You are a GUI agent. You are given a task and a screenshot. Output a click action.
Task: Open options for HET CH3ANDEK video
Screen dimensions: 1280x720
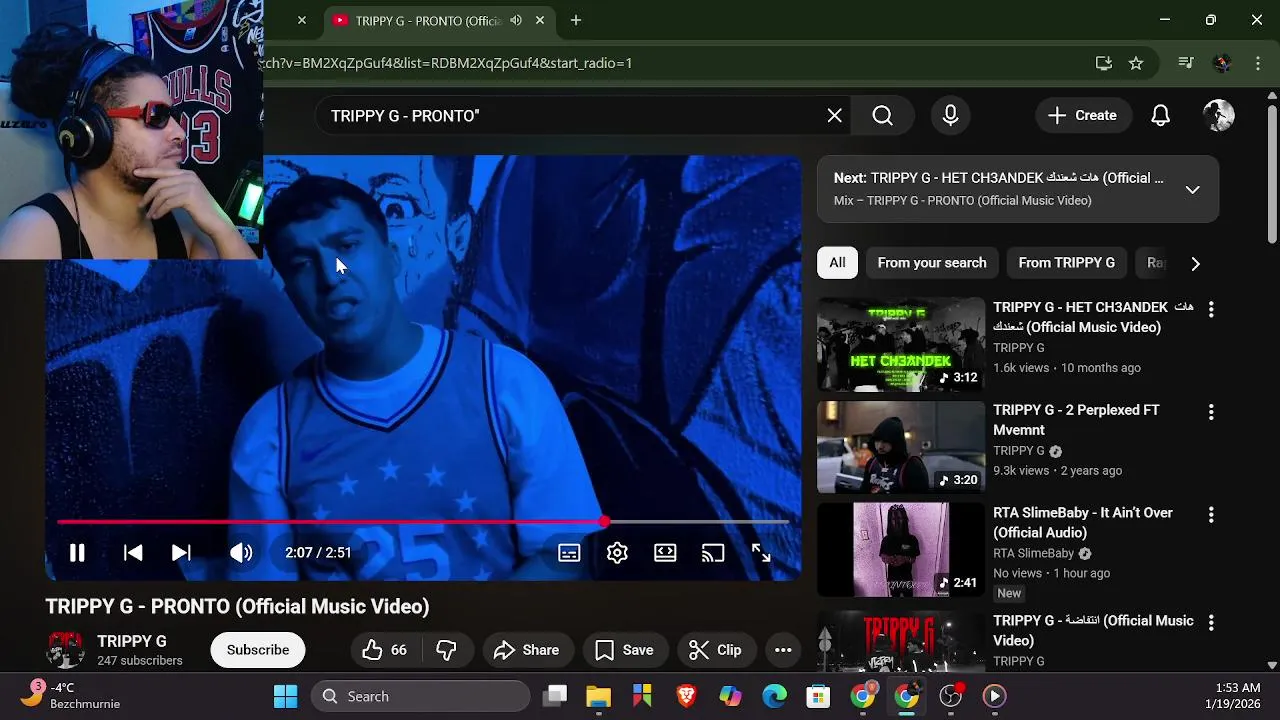[x=1211, y=310]
